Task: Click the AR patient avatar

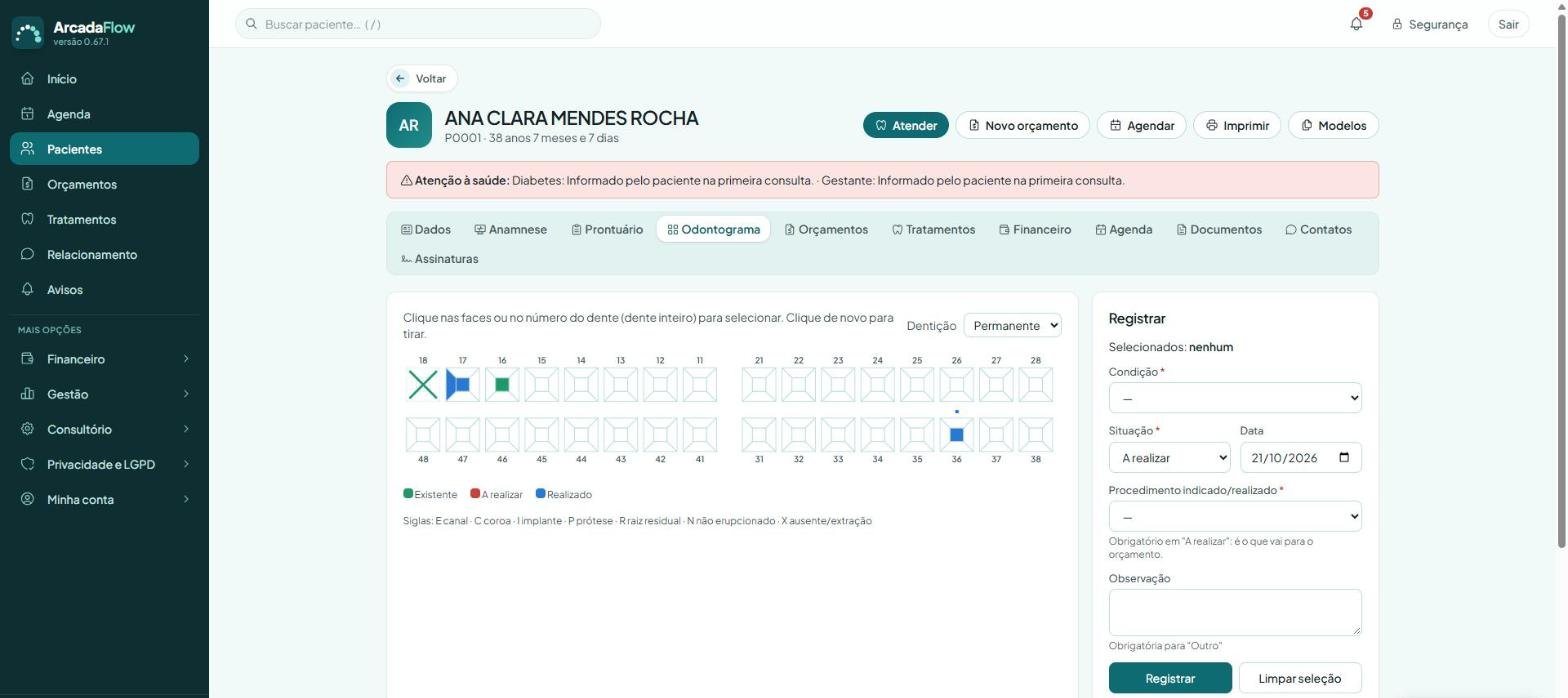Action: (x=409, y=125)
